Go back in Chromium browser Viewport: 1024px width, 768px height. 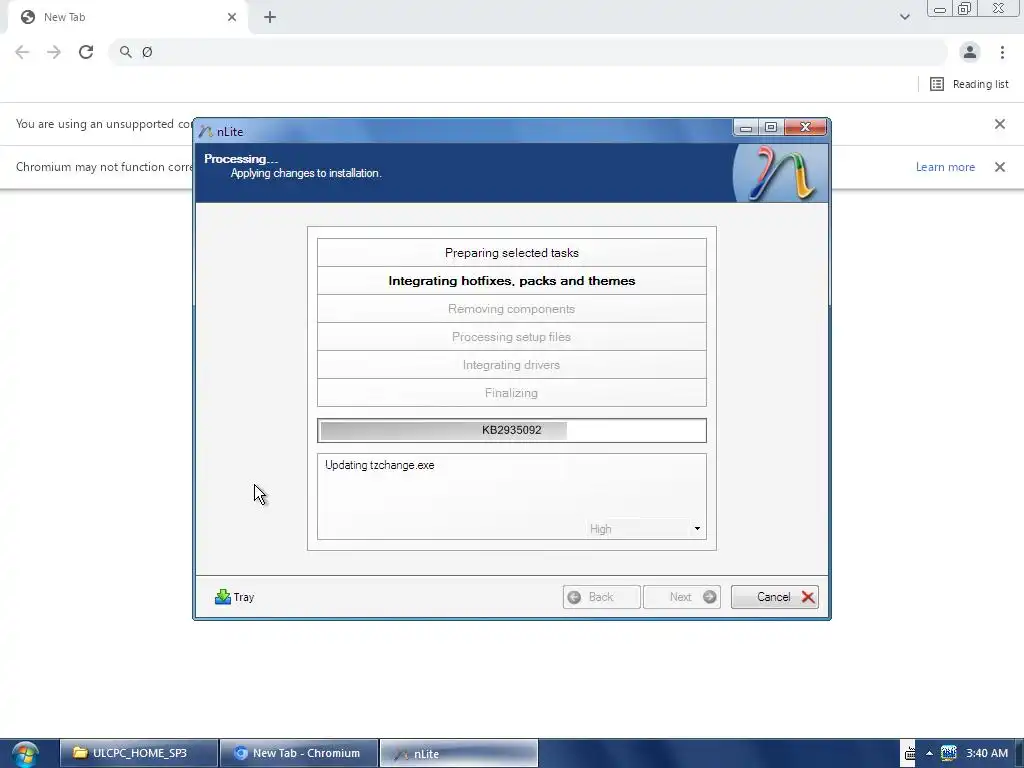22,52
